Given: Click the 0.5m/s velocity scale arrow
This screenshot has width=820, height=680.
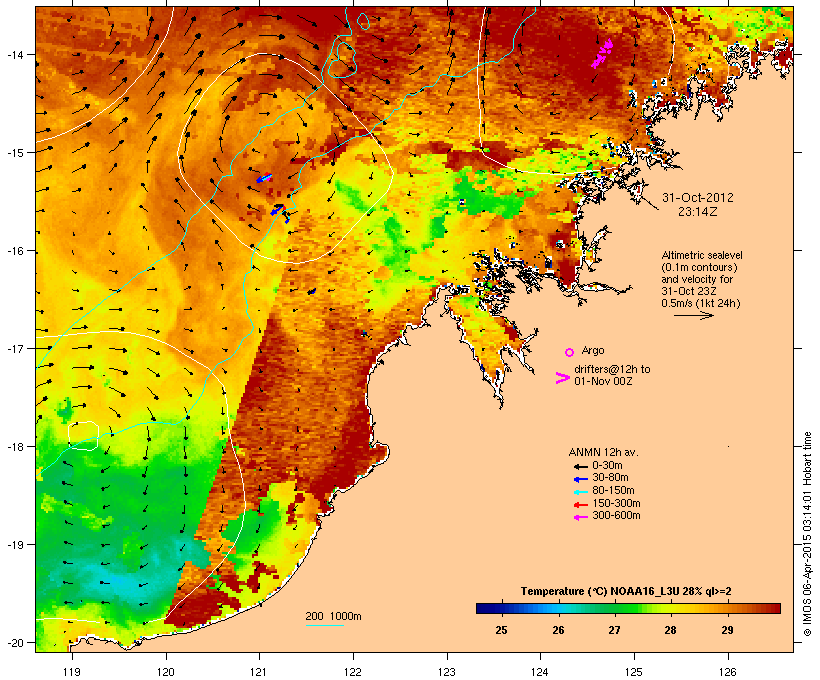Looking at the screenshot, I should point(693,315).
